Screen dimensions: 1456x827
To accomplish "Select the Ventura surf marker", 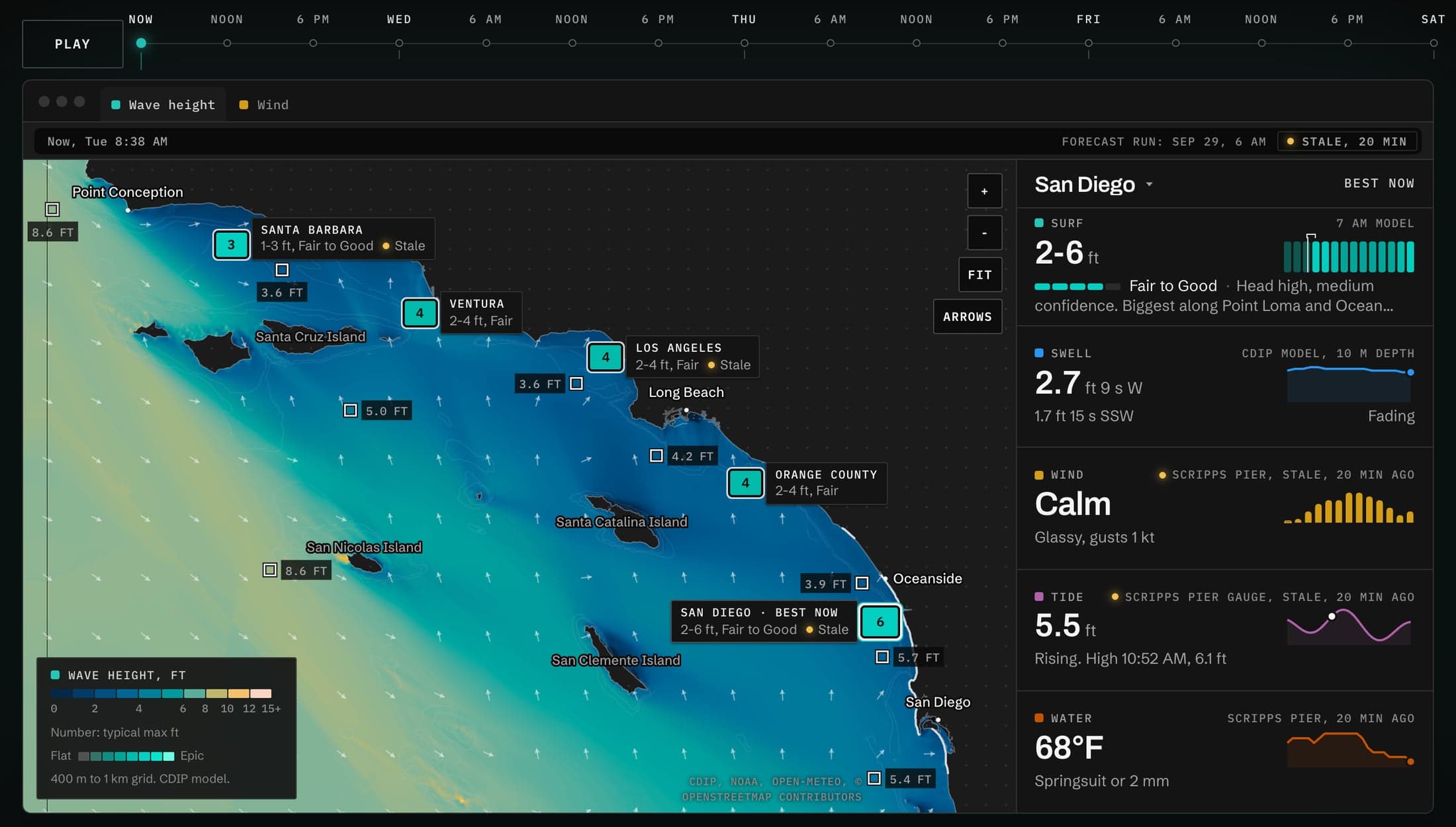I will tap(420, 313).
